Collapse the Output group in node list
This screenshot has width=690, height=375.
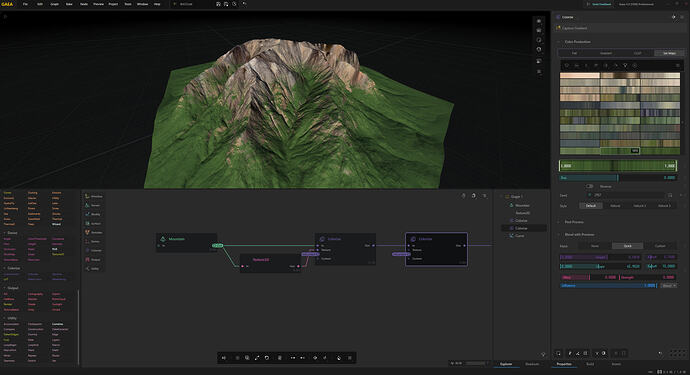coord(4,288)
